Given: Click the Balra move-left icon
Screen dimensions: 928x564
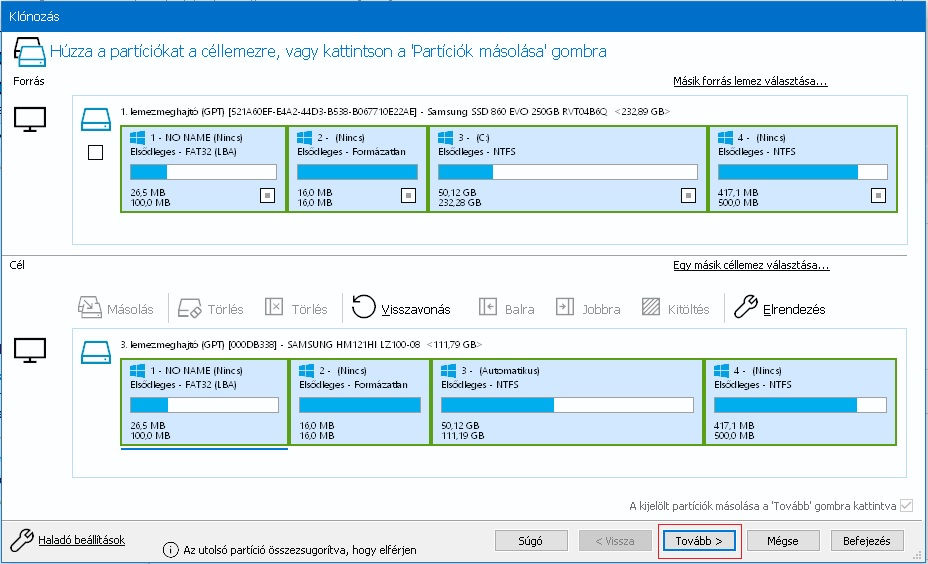Looking at the screenshot, I should tap(488, 309).
